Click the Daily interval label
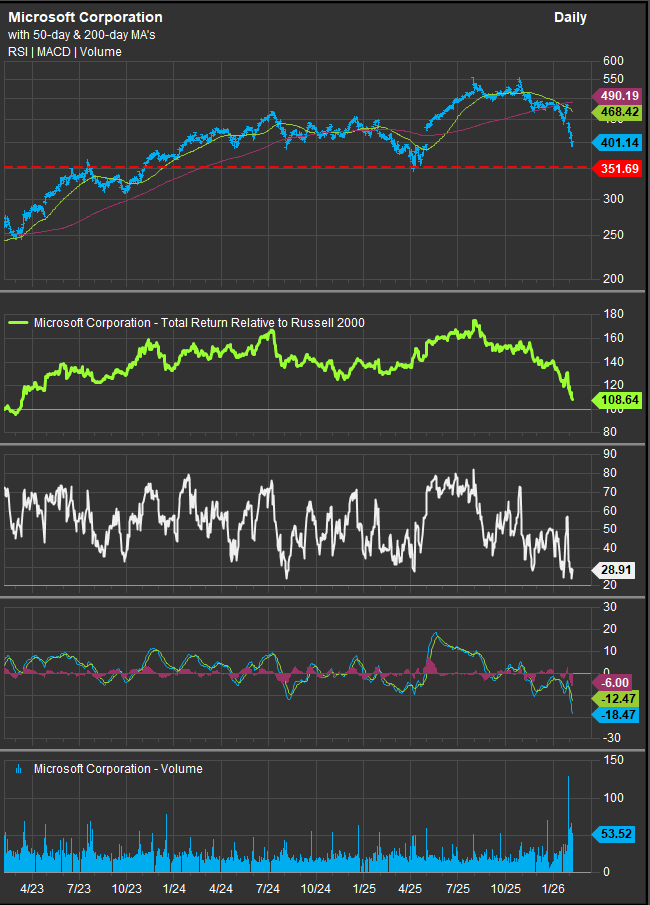 (x=570, y=18)
